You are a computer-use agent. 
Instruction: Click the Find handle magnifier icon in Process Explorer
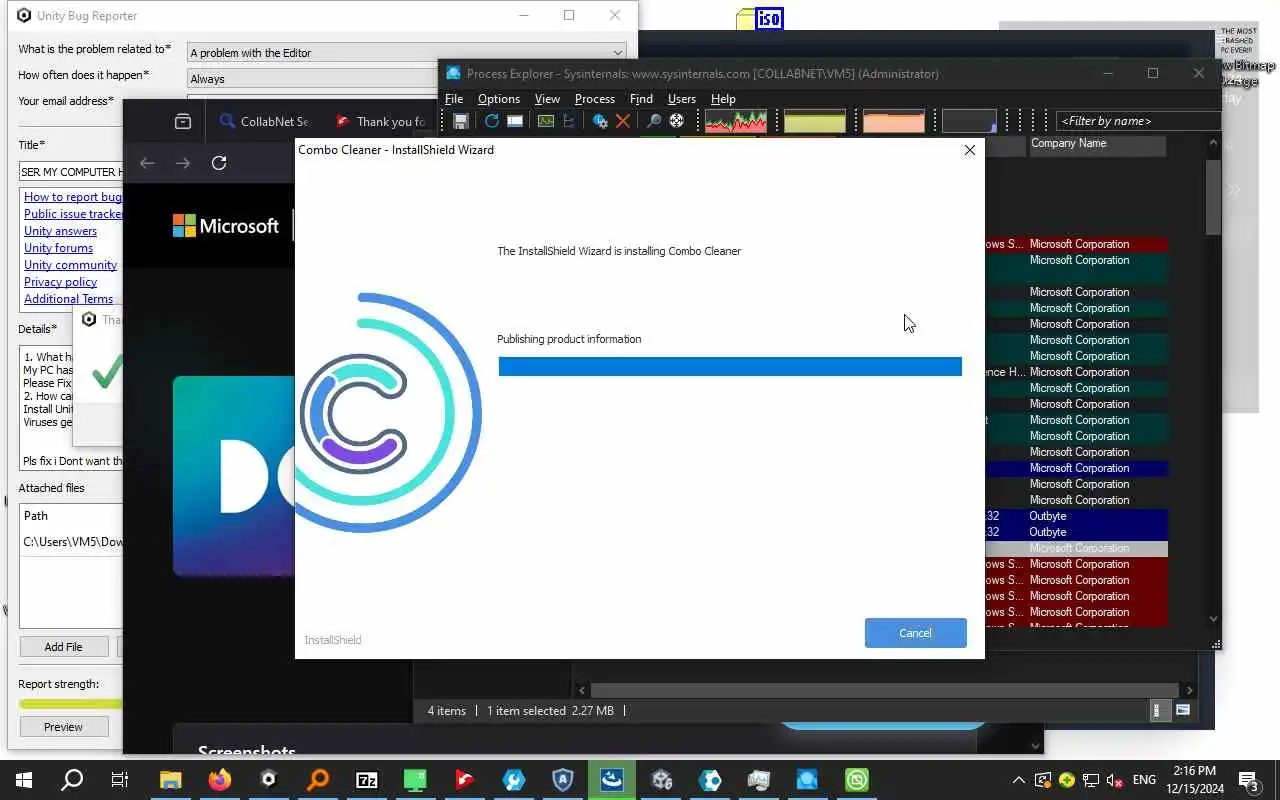pyautogui.click(x=653, y=121)
